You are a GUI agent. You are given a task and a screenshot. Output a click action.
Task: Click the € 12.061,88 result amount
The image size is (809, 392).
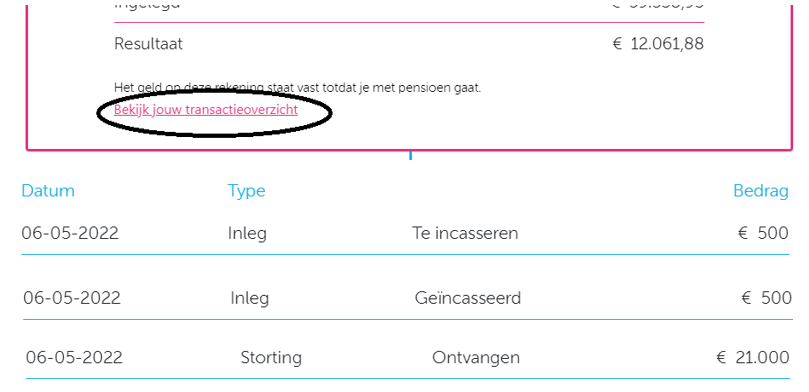[658, 44]
